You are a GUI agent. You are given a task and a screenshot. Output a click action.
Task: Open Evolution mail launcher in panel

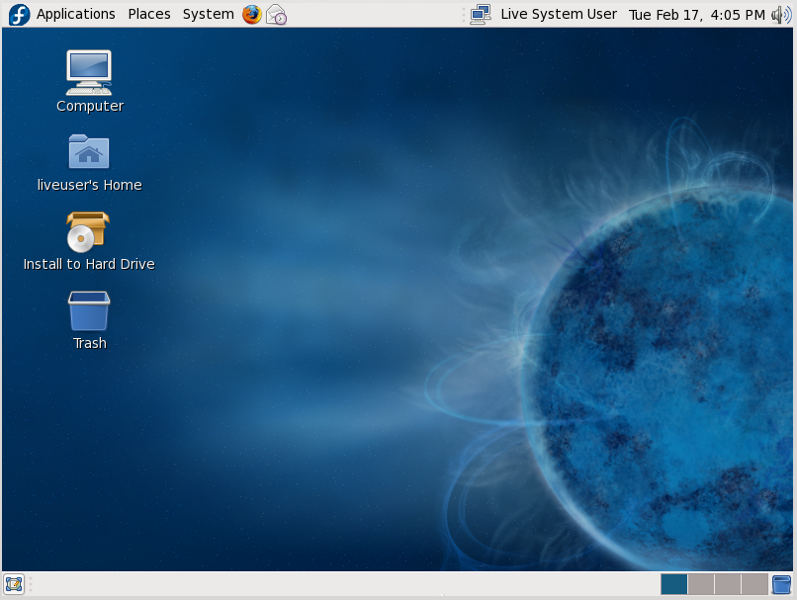coord(276,14)
